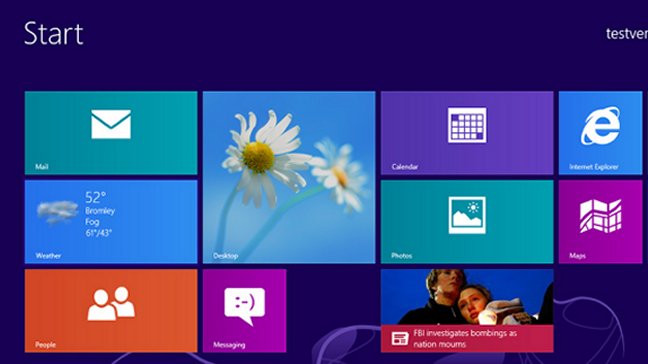This screenshot has width=648, height=364.
Task: Open the Photos landscape icon
Action: click(467, 215)
